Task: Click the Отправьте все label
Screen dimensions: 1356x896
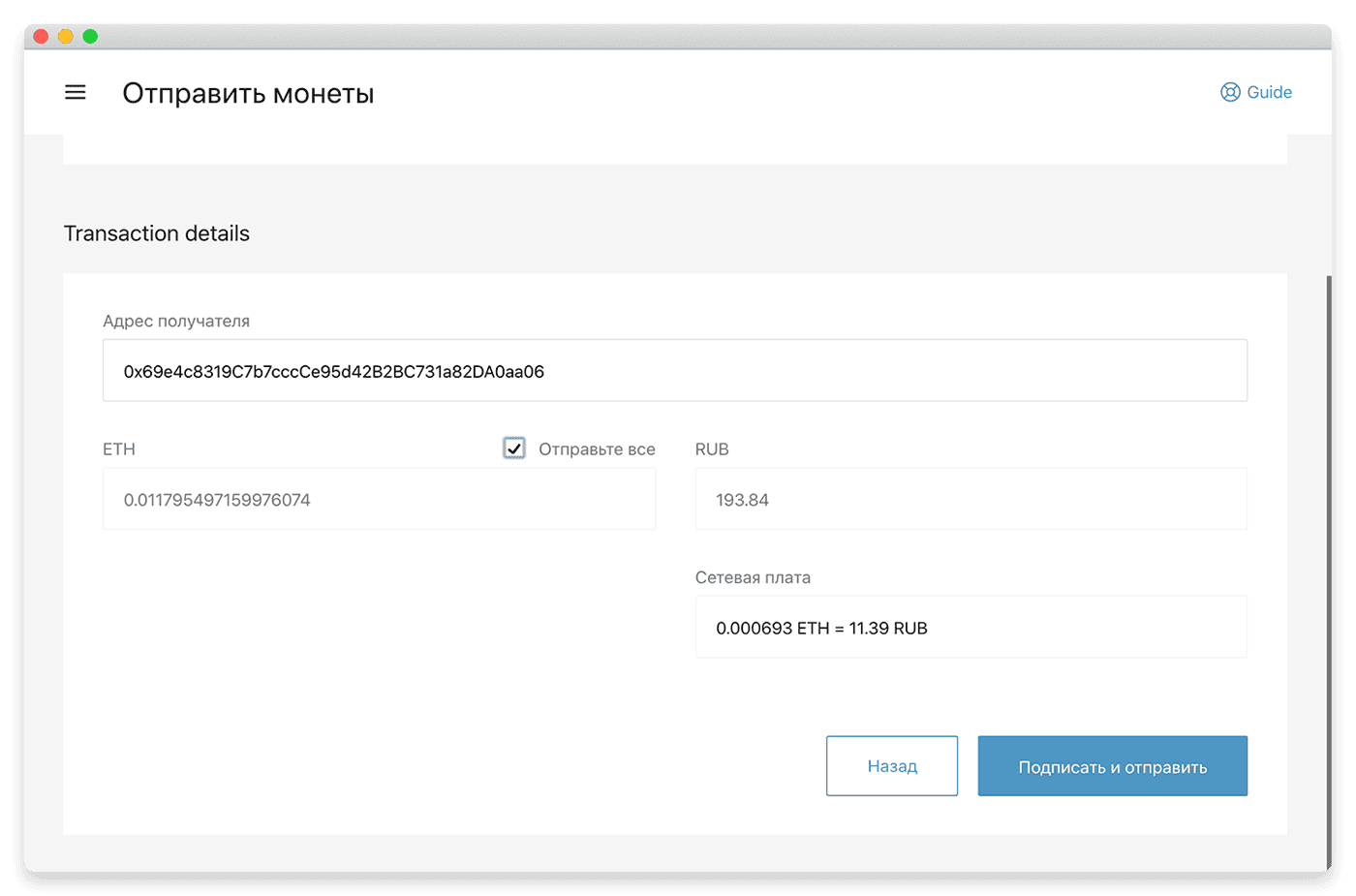Action: tap(597, 448)
